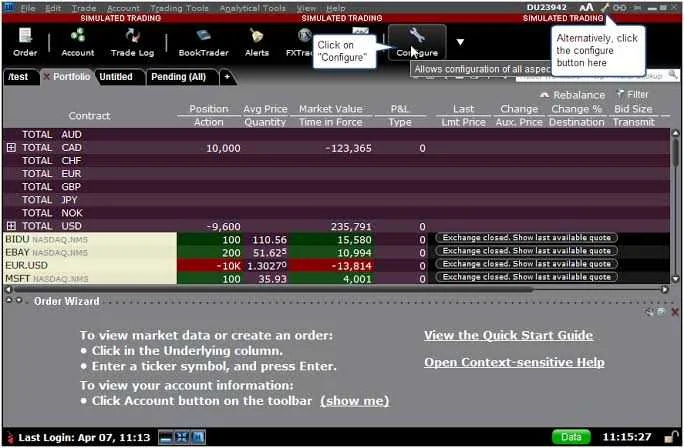Click the second circle button beside Order Wizard title
This screenshot has width=684, height=448.
(19, 300)
